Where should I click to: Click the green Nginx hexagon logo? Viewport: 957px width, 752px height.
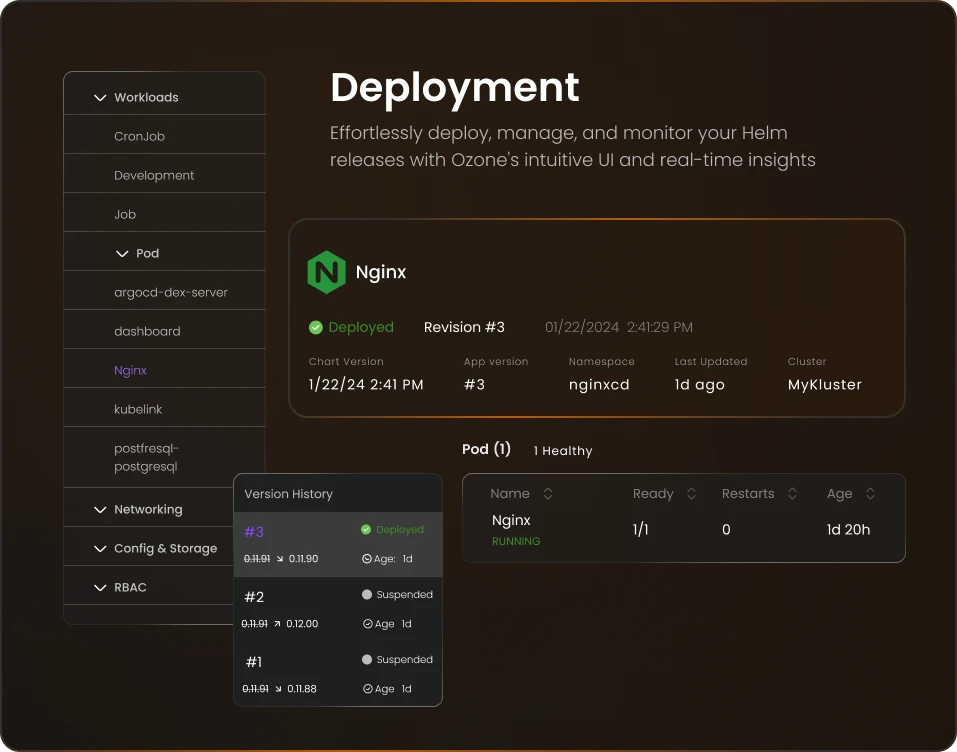(x=326, y=273)
